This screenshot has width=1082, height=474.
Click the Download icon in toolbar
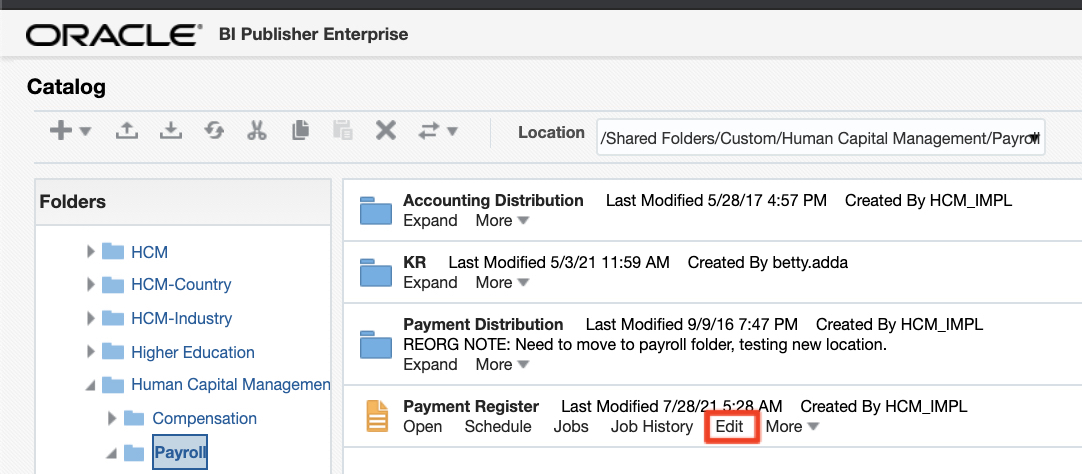pos(170,131)
